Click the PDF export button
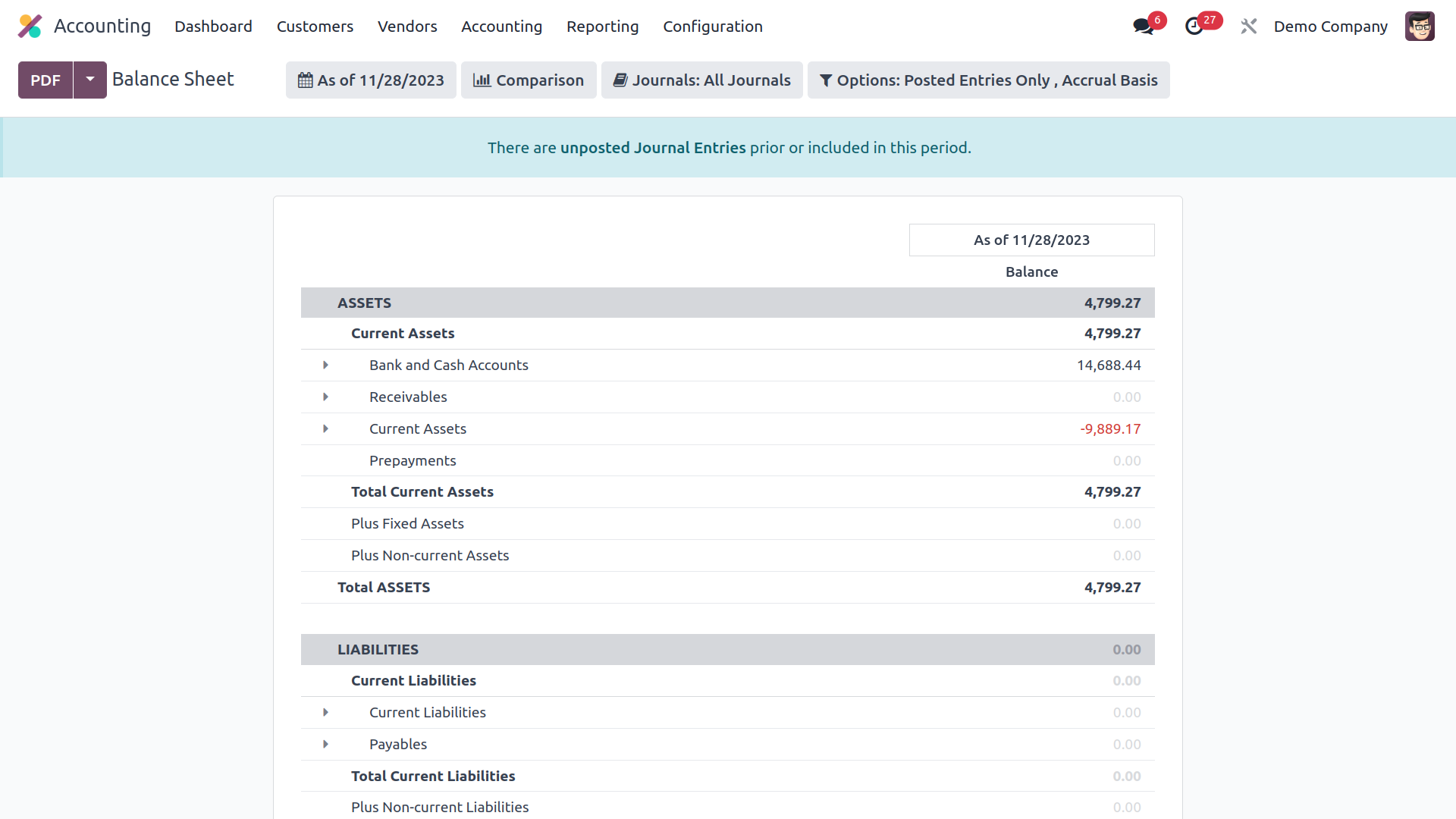Viewport: 1456px width, 819px height. tap(45, 80)
